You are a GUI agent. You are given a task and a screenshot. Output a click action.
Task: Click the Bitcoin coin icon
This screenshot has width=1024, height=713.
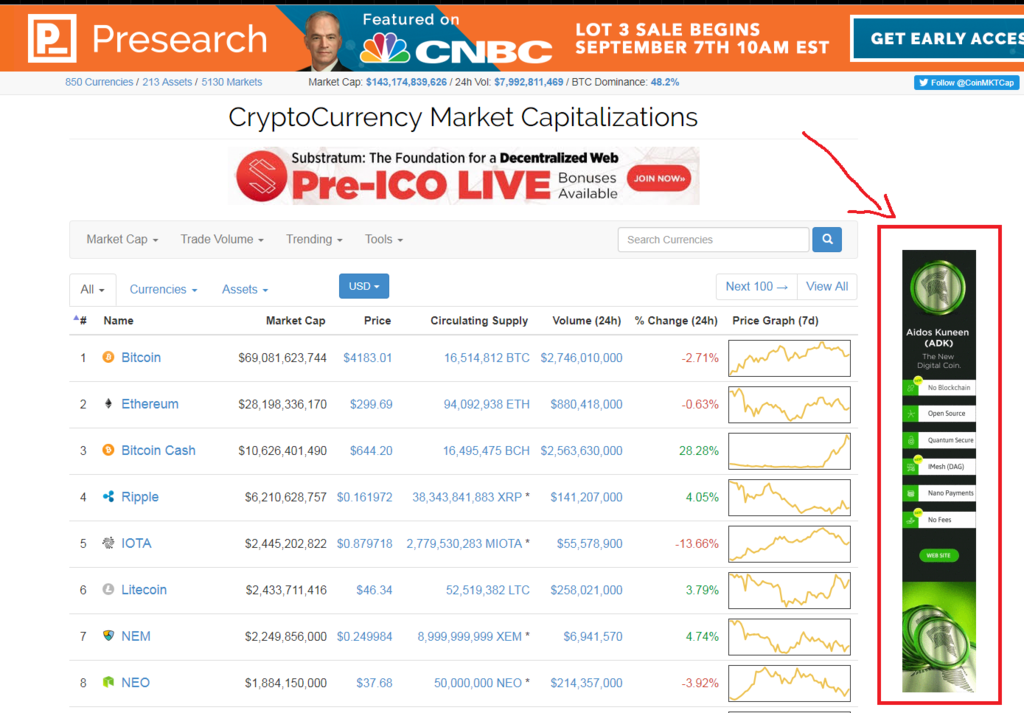click(x=108, y=357)
